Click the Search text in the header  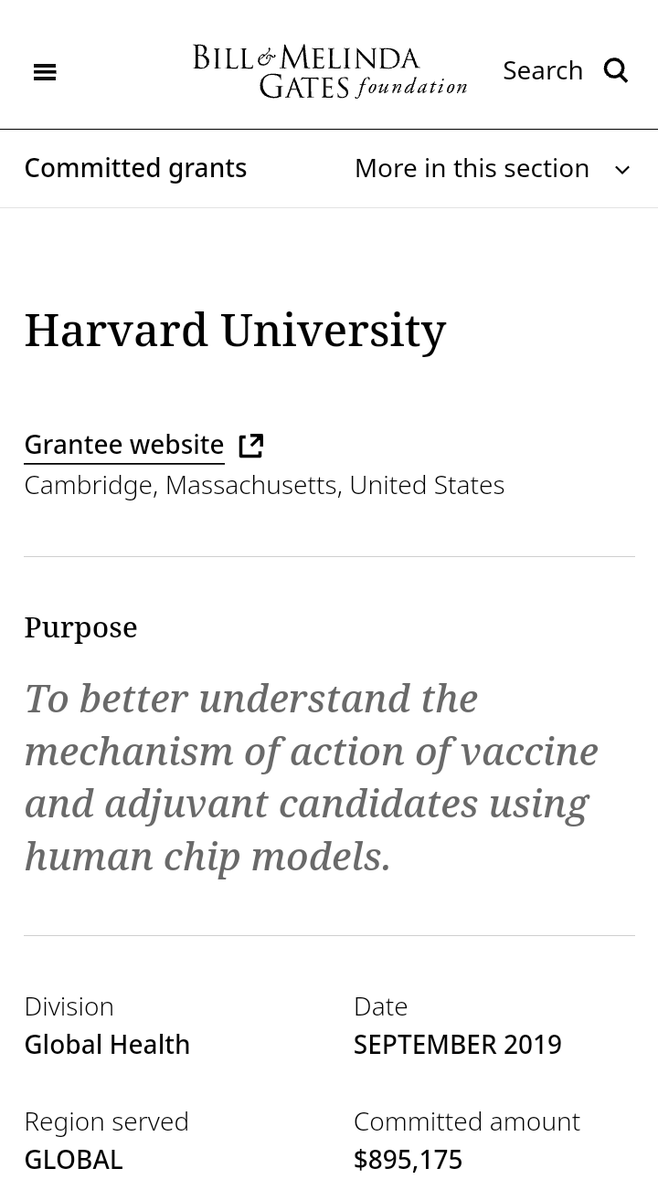[542, 70]
